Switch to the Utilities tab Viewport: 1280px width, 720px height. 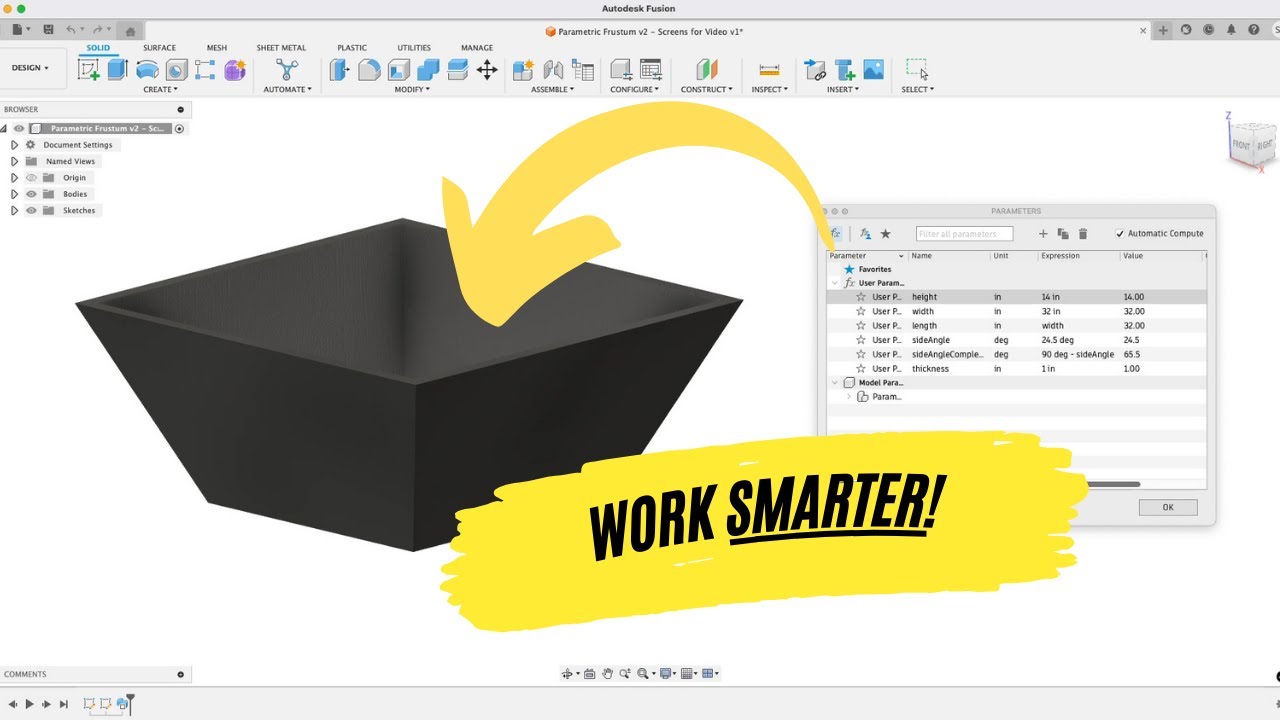(414, 48)
